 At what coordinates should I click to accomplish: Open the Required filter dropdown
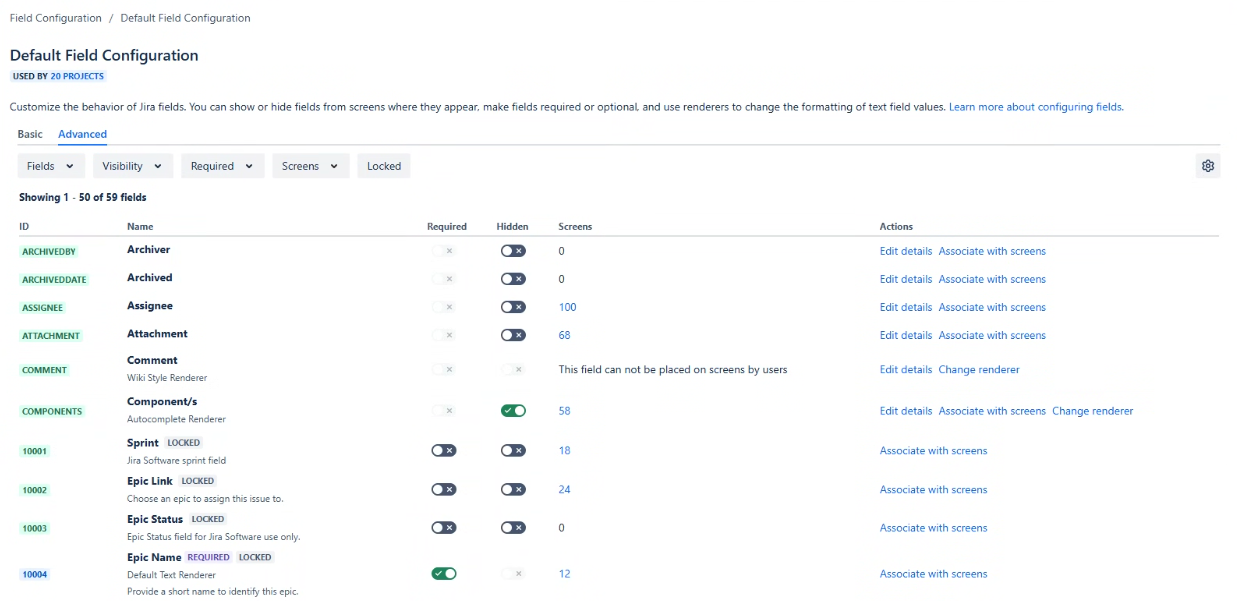[222, 166]
